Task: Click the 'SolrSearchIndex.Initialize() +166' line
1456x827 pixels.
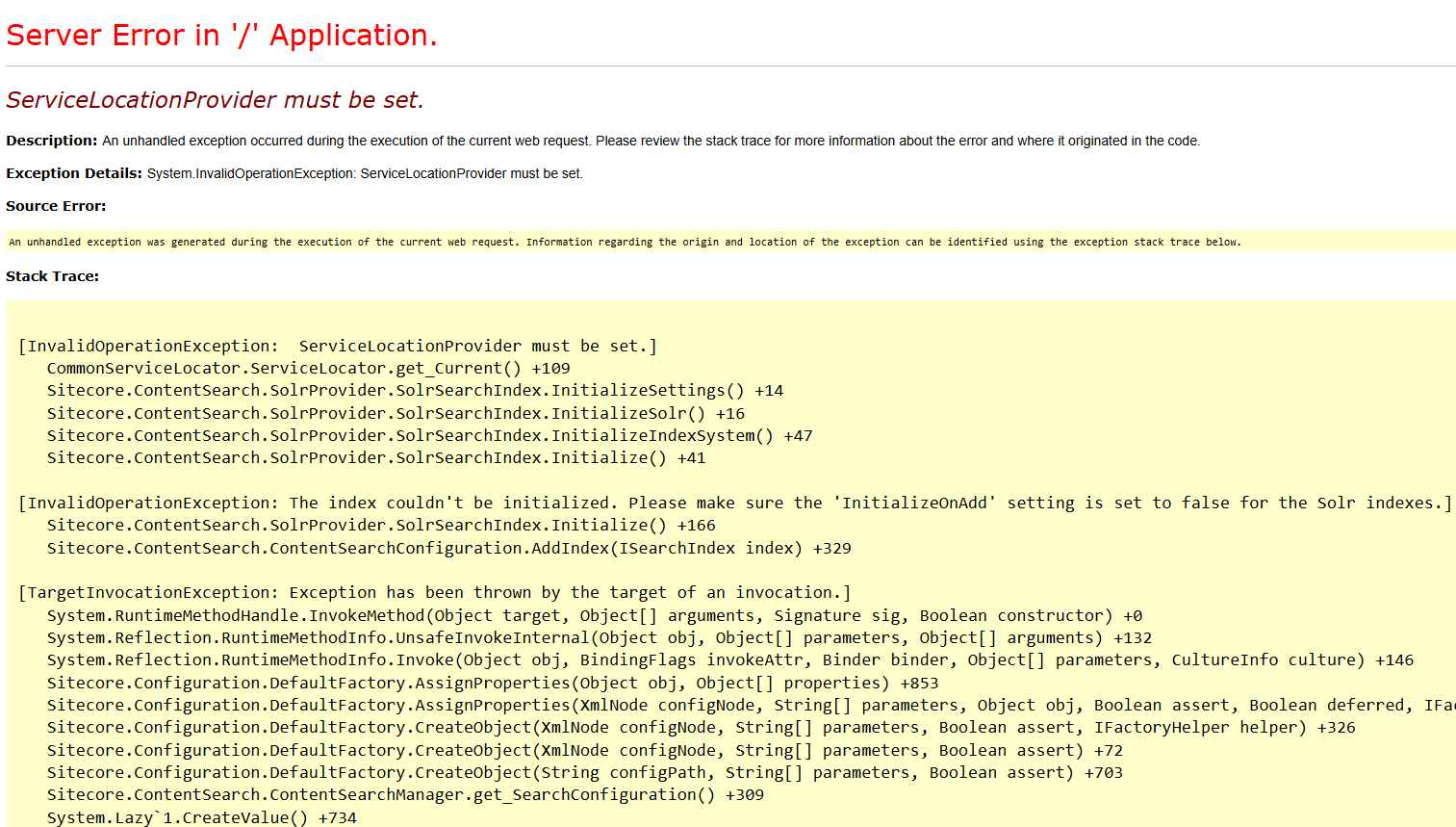Action: [x=381, y=525]
